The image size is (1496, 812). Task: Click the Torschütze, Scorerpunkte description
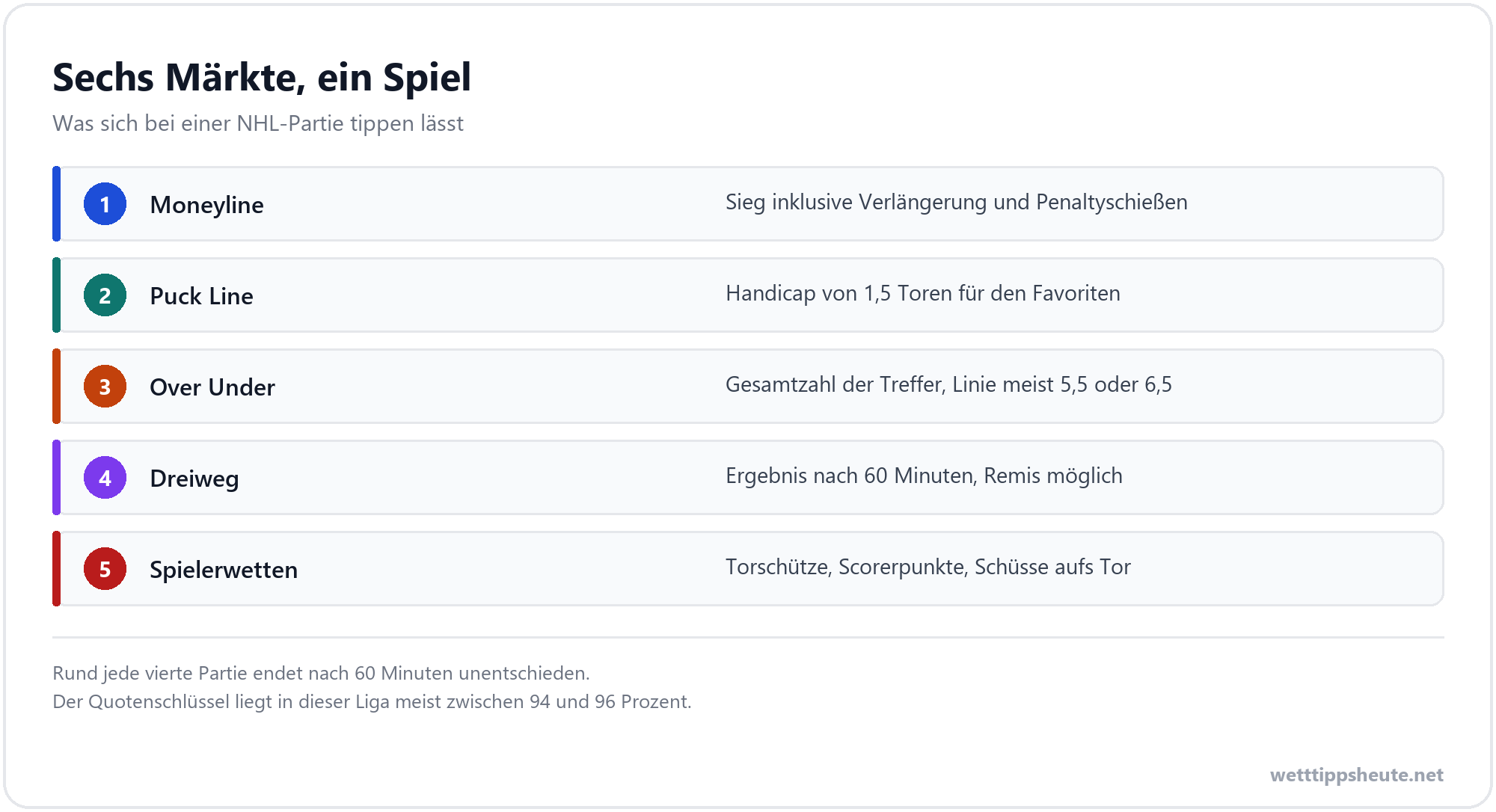coord(928,567)
